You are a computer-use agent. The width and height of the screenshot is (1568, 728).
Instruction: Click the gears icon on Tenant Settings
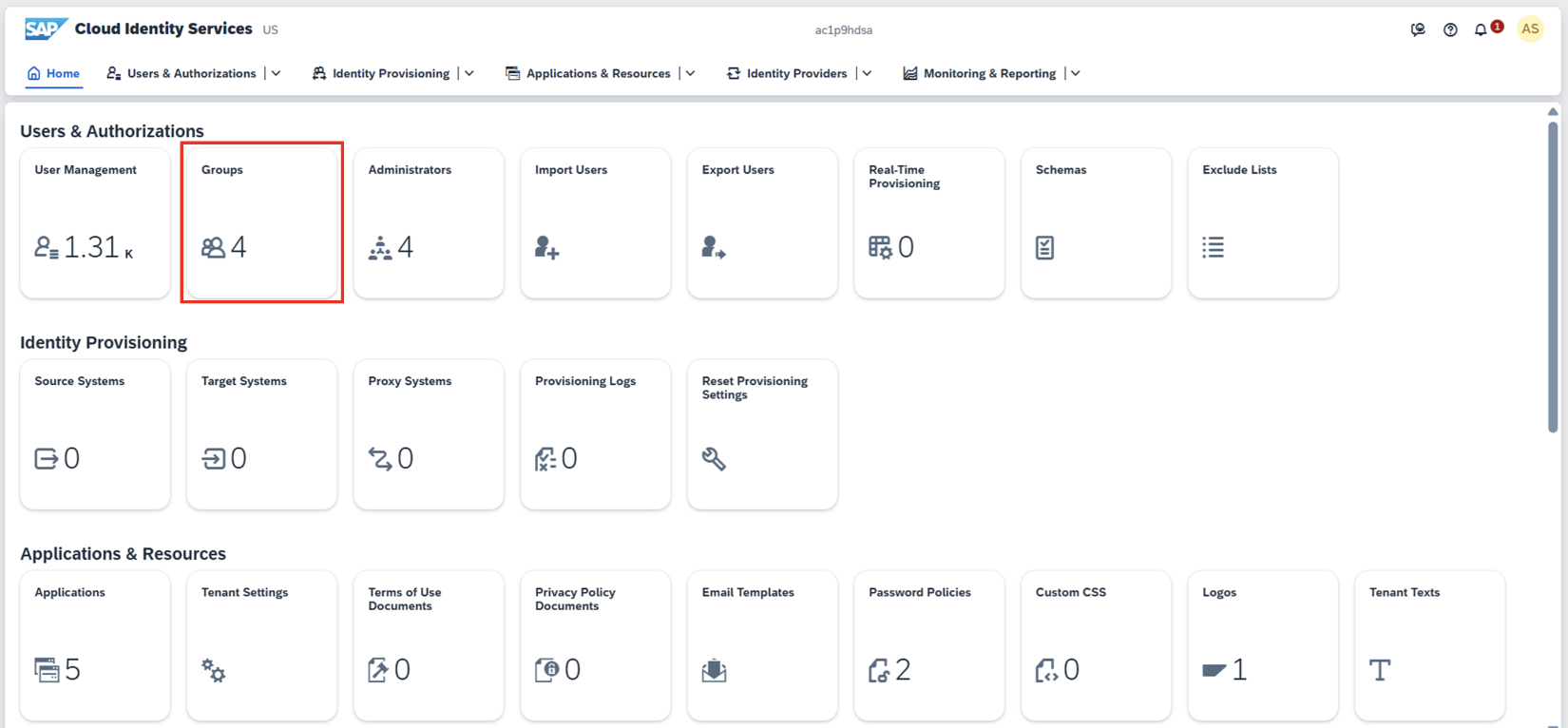(214, 671)
